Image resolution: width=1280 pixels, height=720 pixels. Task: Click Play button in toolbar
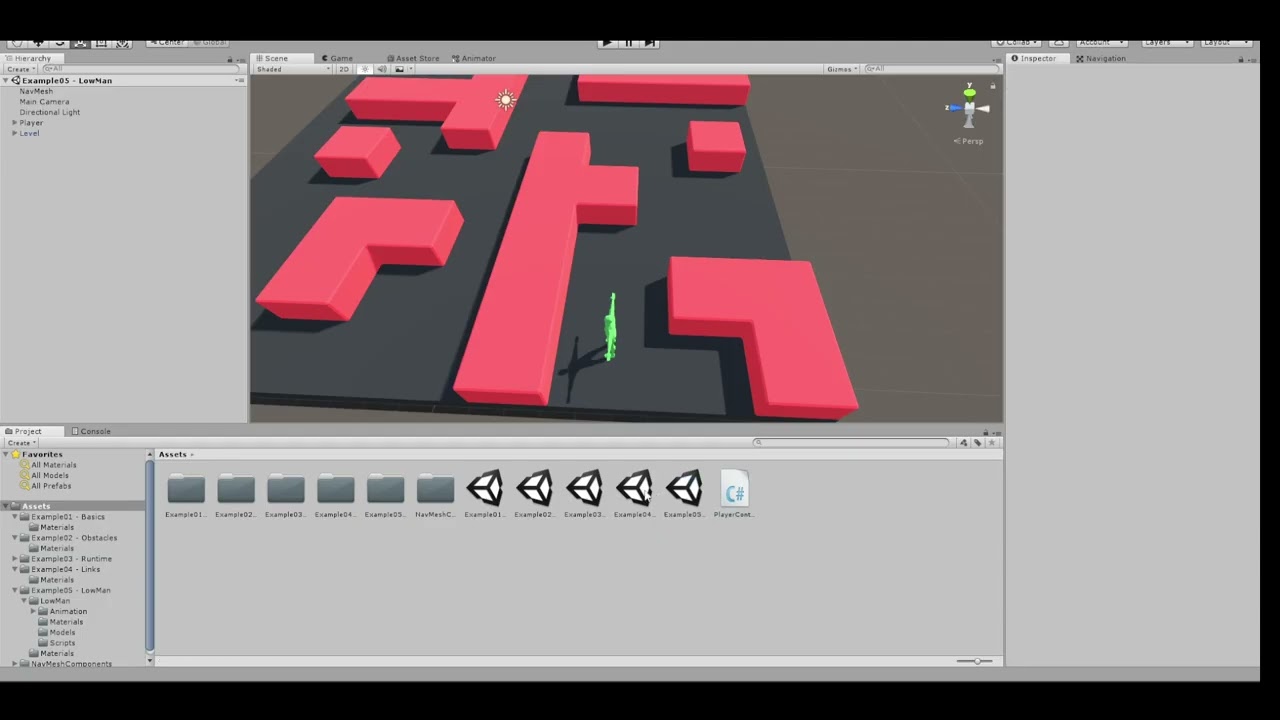(606, 43)
